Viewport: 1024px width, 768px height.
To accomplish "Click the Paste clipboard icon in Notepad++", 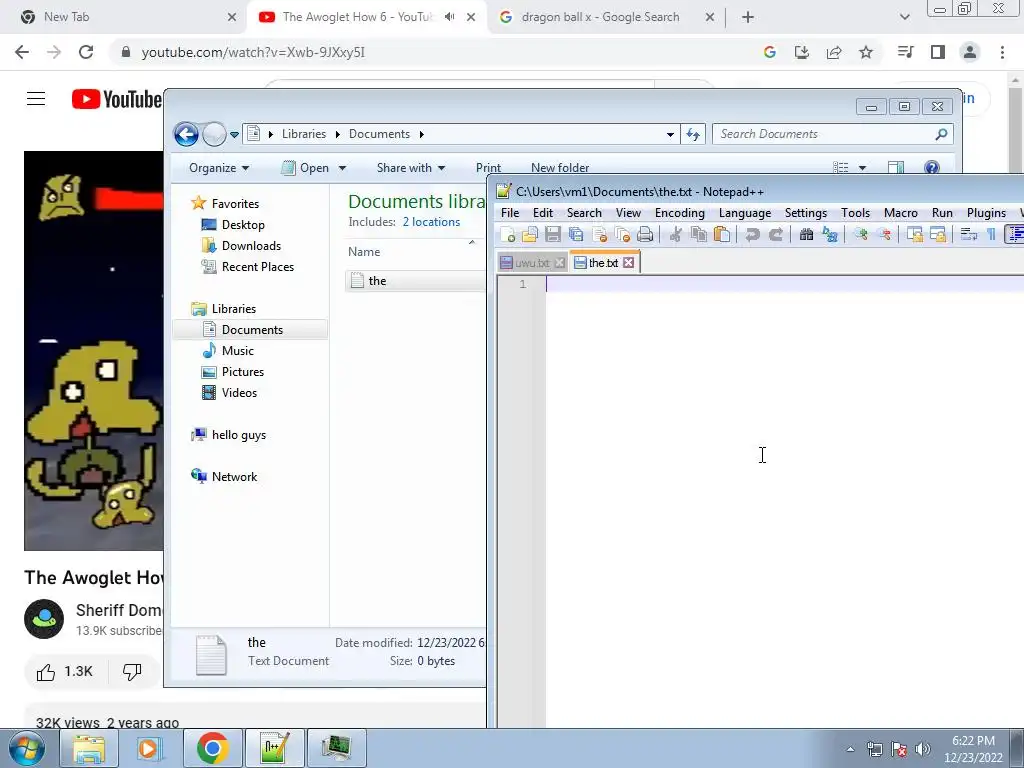I will [x=722, y=234].
